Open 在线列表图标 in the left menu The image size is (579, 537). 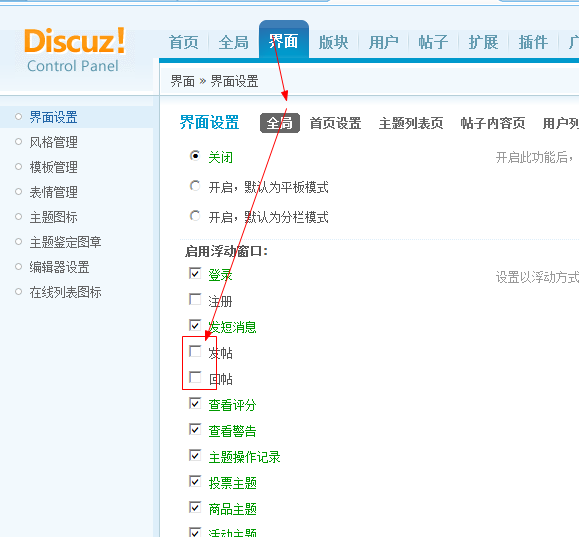coord(65,292)
